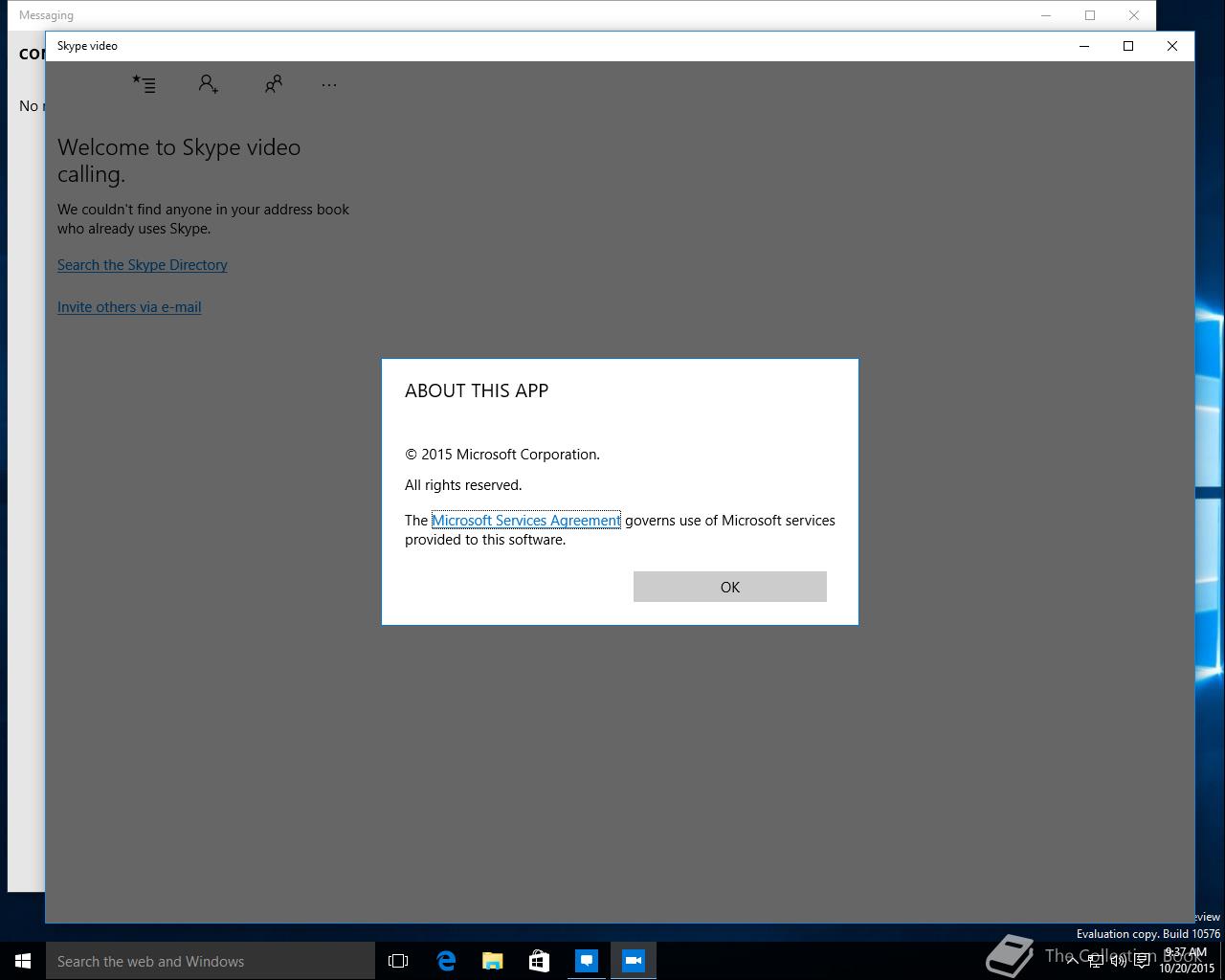Screen dimensions: 1225x980
Task: Click OK in About This App dialog
Action: [x=729, y=587]
